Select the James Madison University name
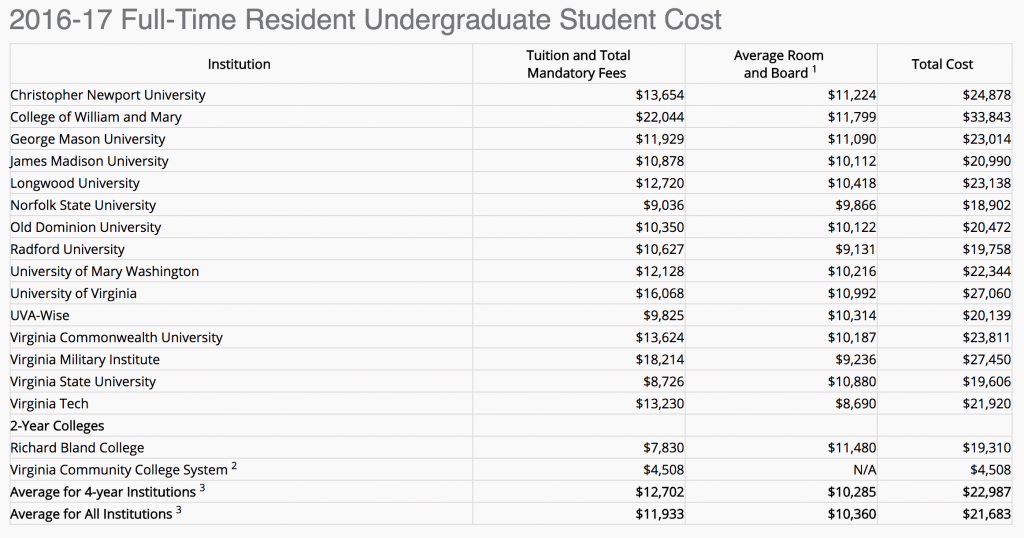Image resolution: width=1024 pixels, height=538 pixels. point(89,161)
